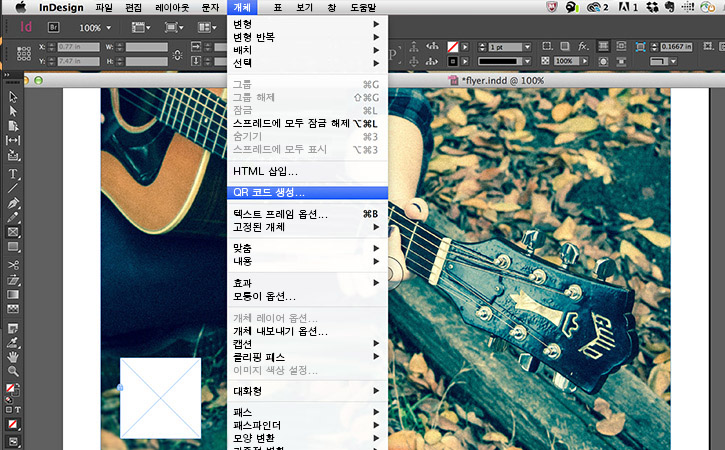Select the Content Collector tool
725x450 pixels.
13,155
